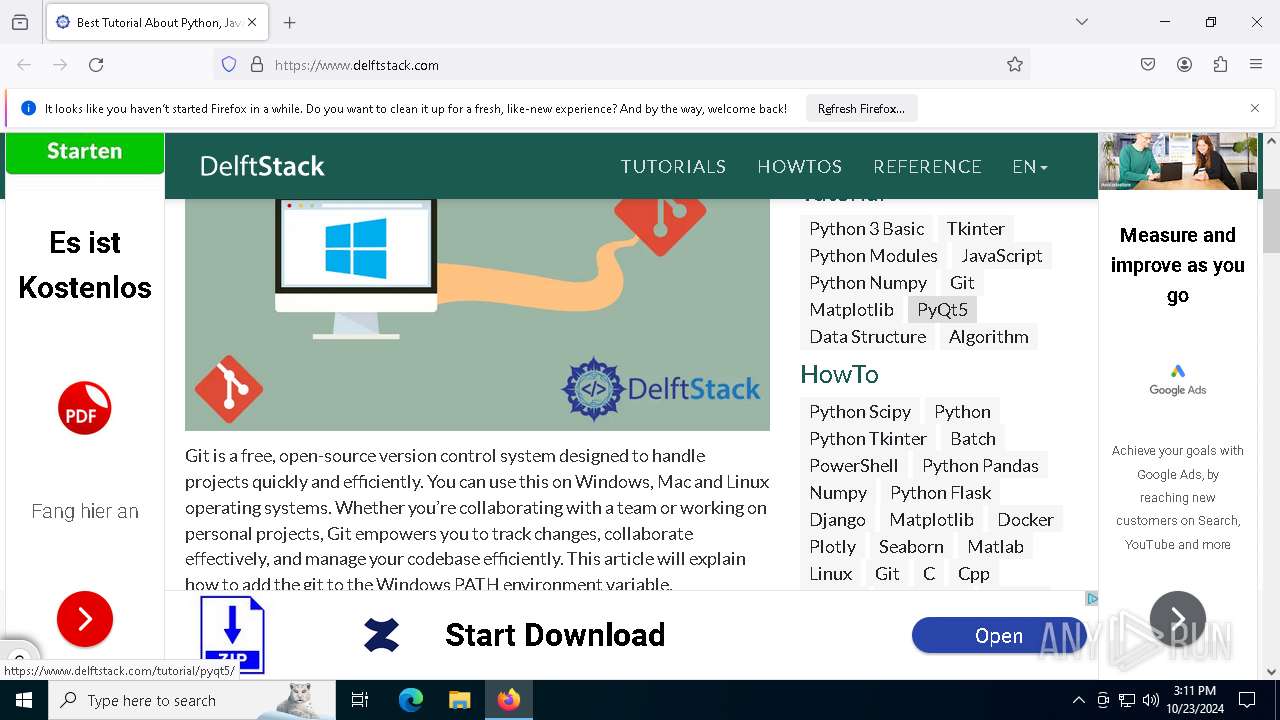This screenshot has height=720, width=1280.
Task: Open the Python Flask howto tag
Action: click(941, 493)
